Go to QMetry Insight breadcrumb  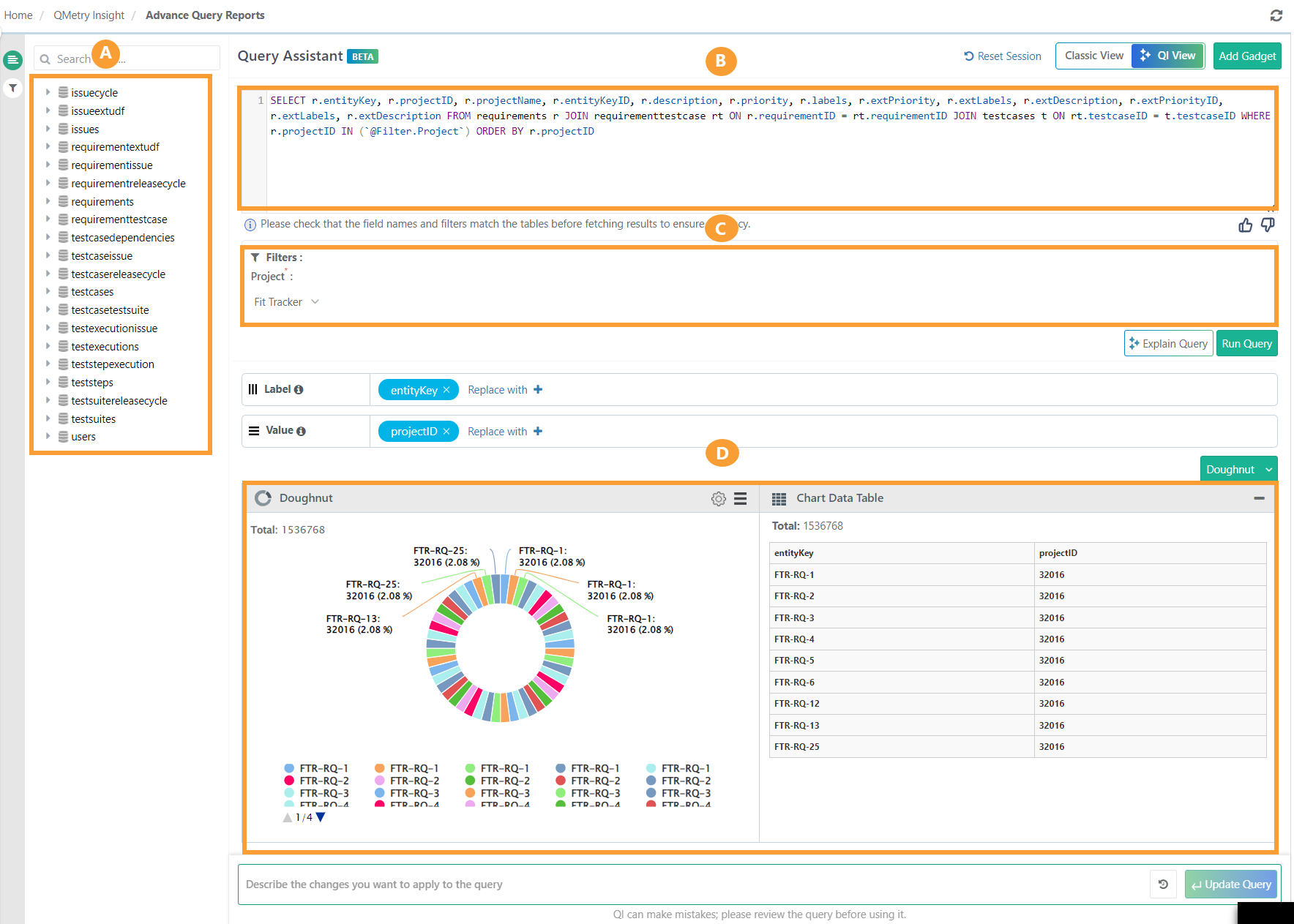click(x=89, y=15)
